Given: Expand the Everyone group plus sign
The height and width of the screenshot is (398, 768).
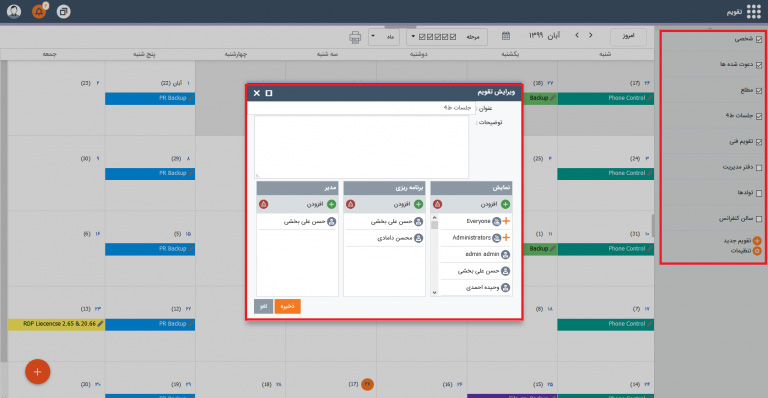Looking at the screenshot, I should [x=506, y=221].
